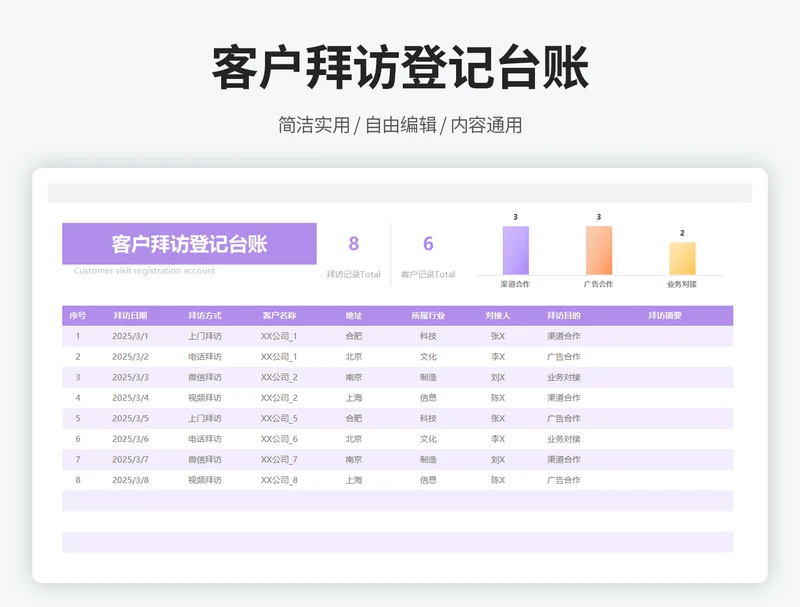
Task: Select the 客户记录Total count 6
Action: tap(428, 244)
